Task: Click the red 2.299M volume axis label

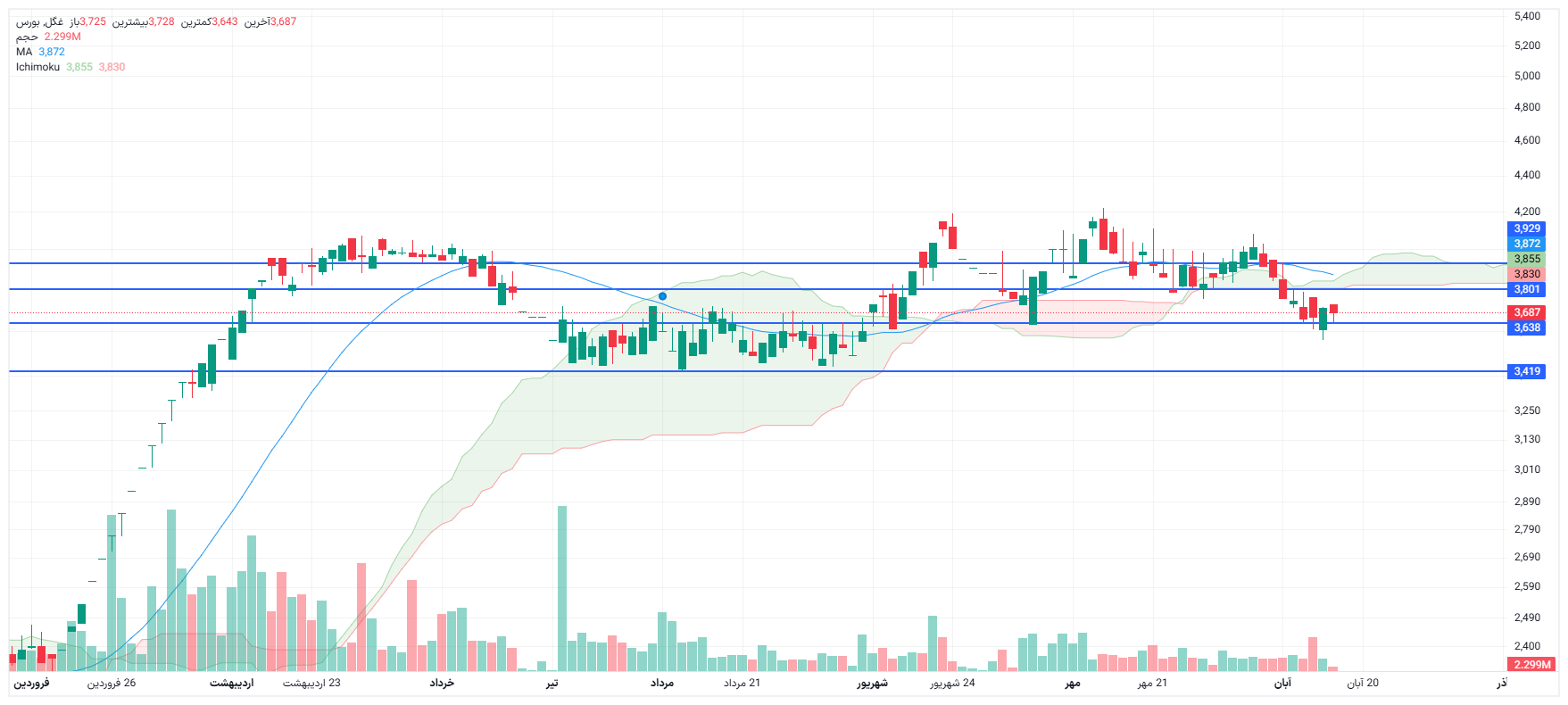Action: (1532, 664)
